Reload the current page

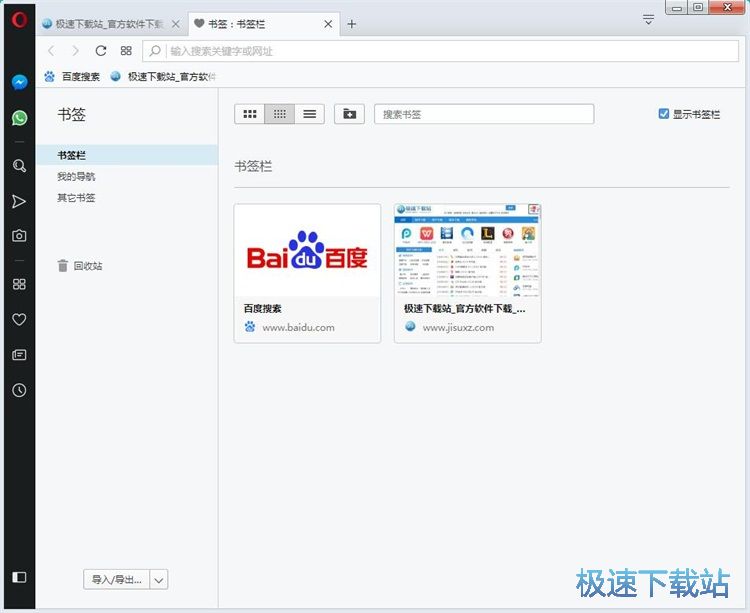100,51
